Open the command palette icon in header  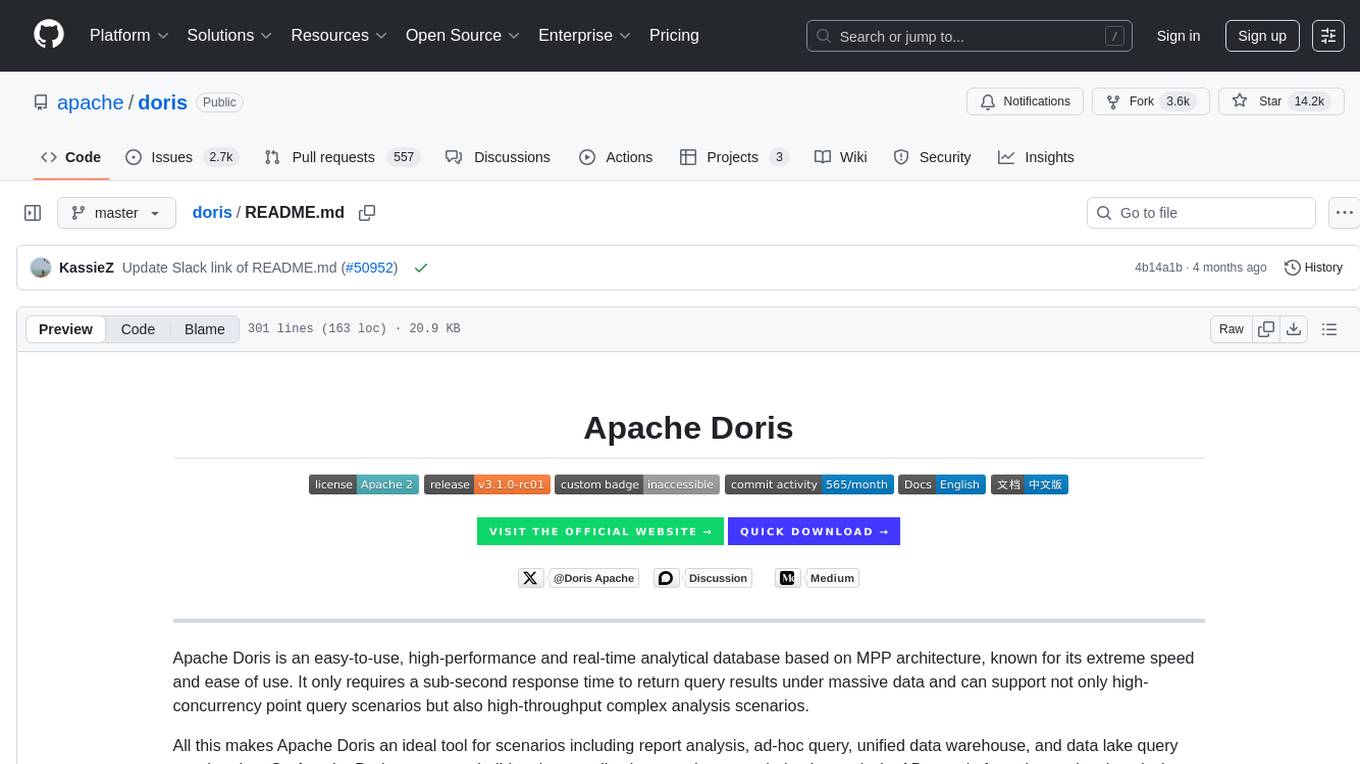[1328, 35]
